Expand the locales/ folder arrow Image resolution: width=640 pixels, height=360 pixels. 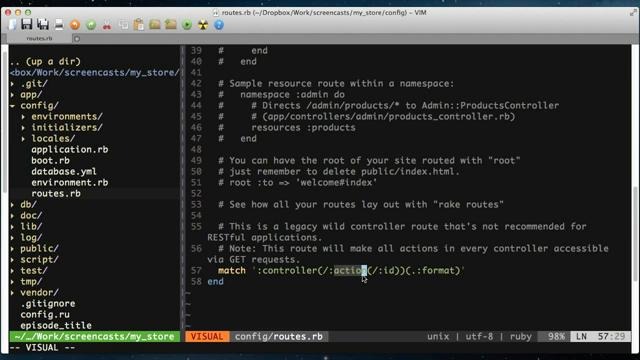tap(23, 139)
